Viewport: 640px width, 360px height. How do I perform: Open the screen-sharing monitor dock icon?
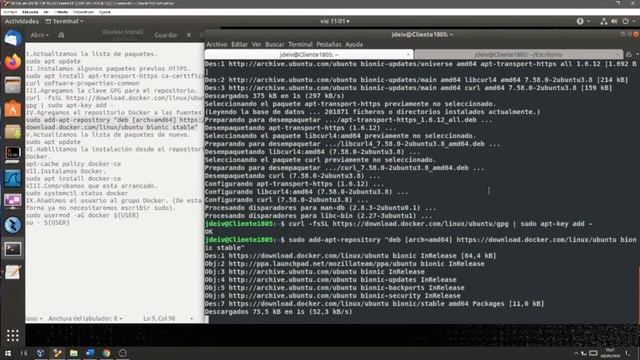pos(13,202)
